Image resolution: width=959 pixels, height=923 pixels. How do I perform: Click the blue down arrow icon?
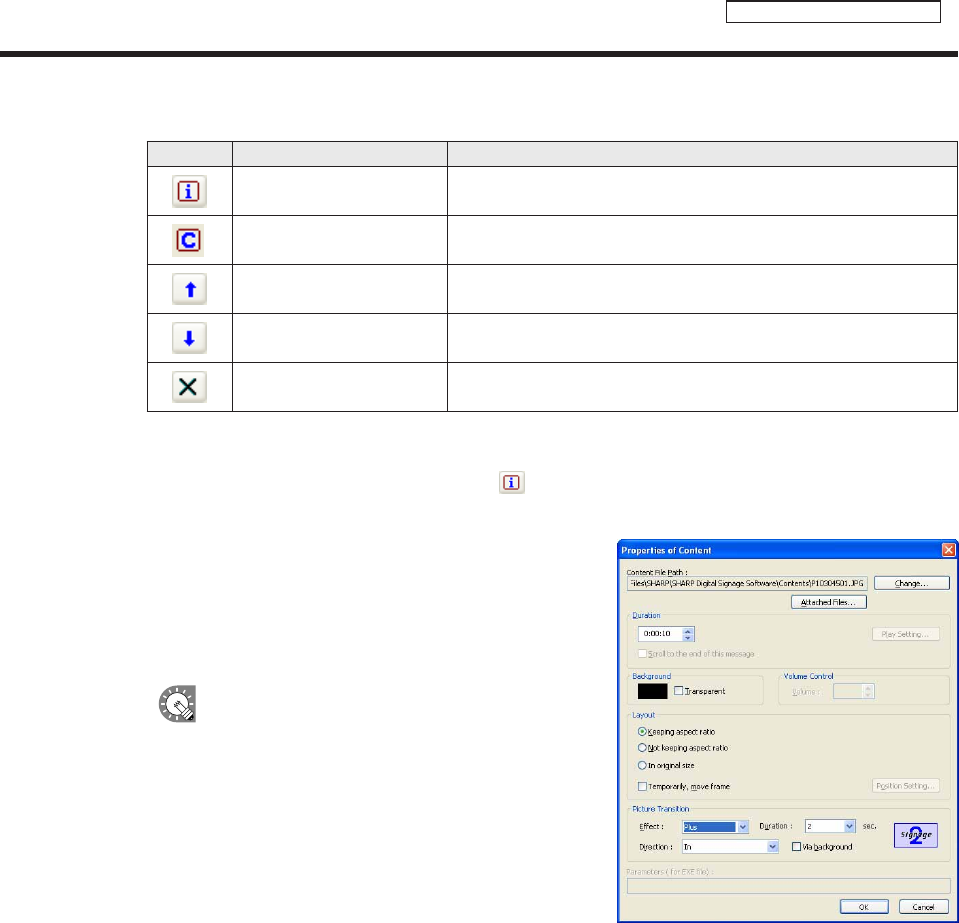[189, 338]
